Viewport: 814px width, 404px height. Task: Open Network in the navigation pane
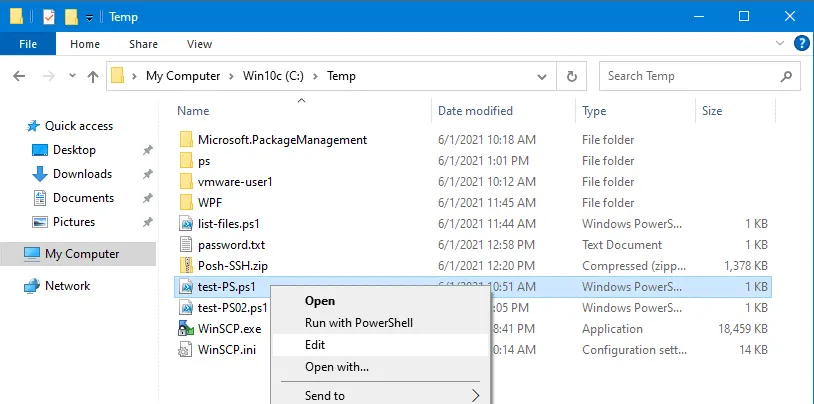pos(67,286)
